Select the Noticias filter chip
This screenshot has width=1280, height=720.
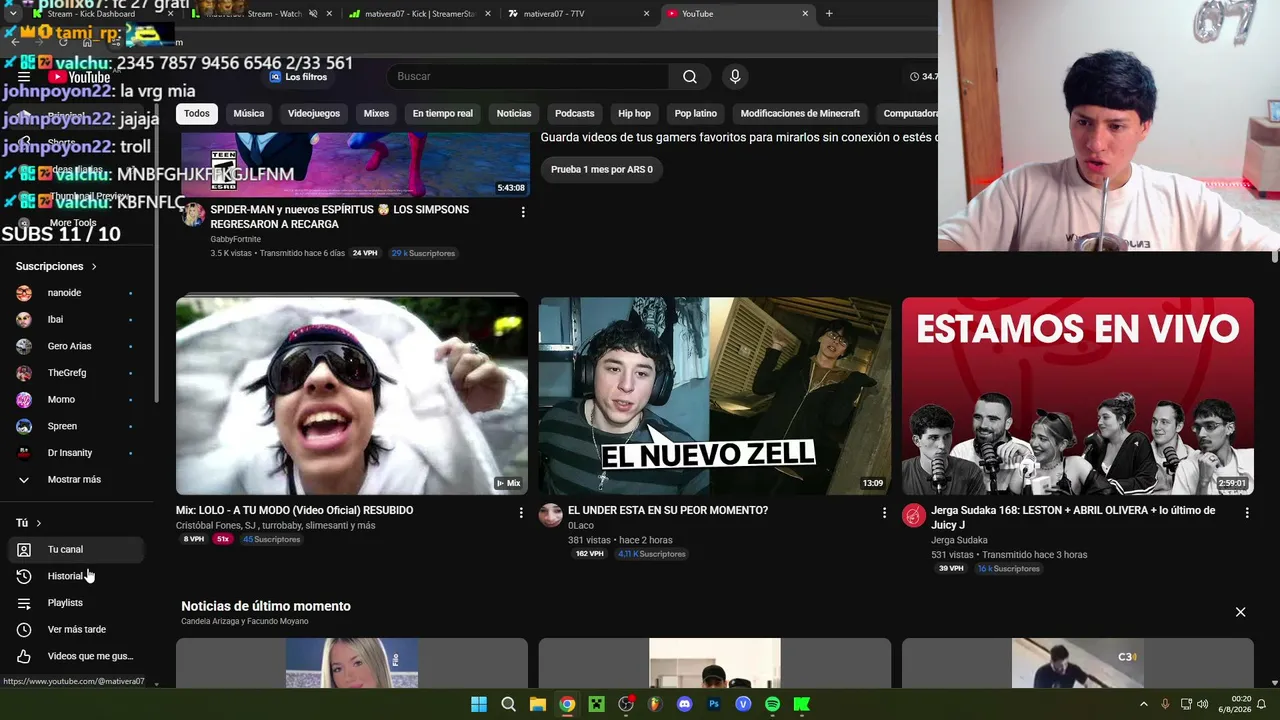click(x=514, y=114)
